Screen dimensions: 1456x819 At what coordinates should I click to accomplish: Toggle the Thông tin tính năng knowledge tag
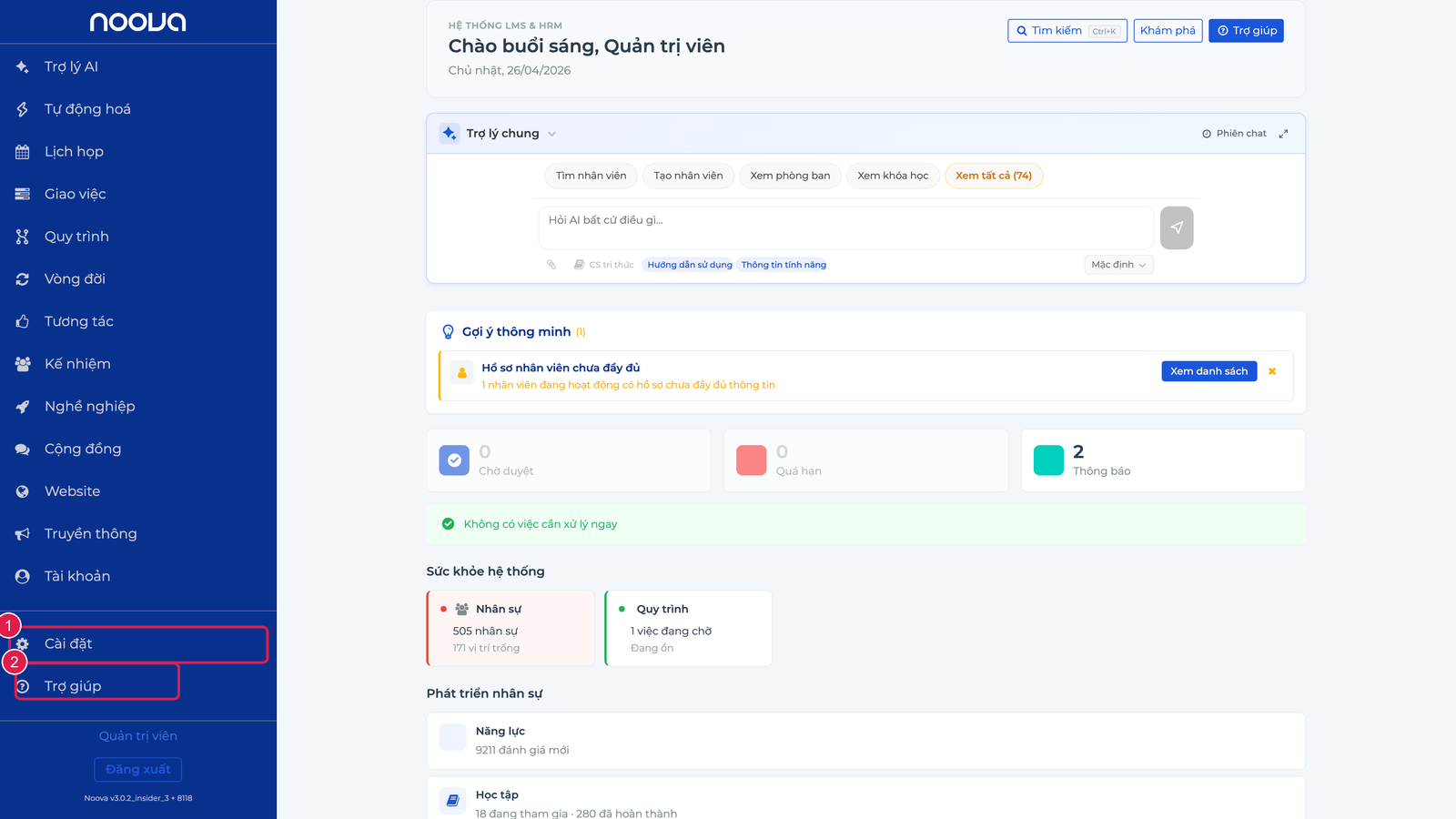(784, 265)
